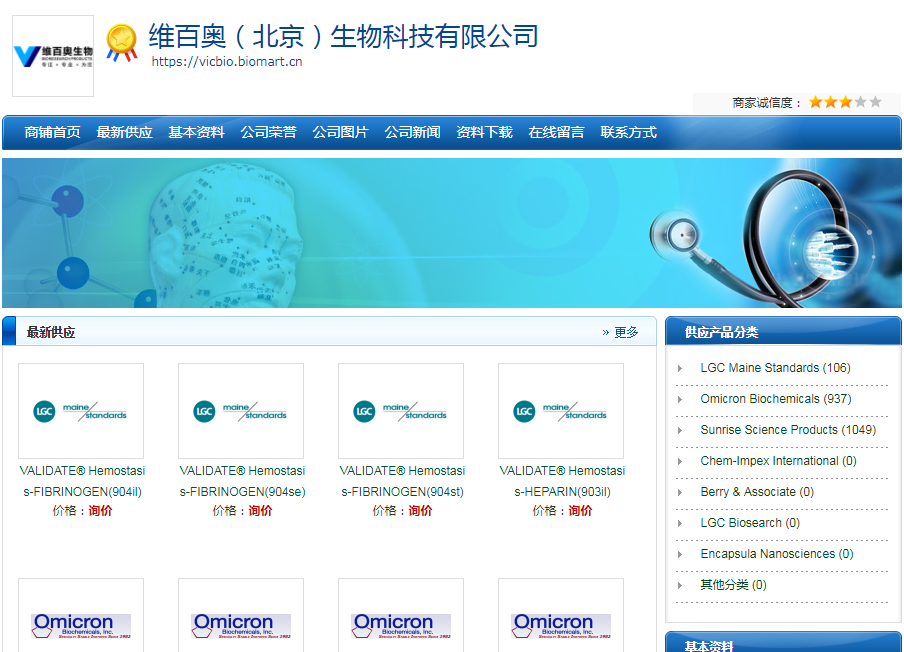Image resolution: width=904 pixels, height=652 pixels.
Task: Click the third star in 商家诚信度 rating
Action: (x=845, y=101)
